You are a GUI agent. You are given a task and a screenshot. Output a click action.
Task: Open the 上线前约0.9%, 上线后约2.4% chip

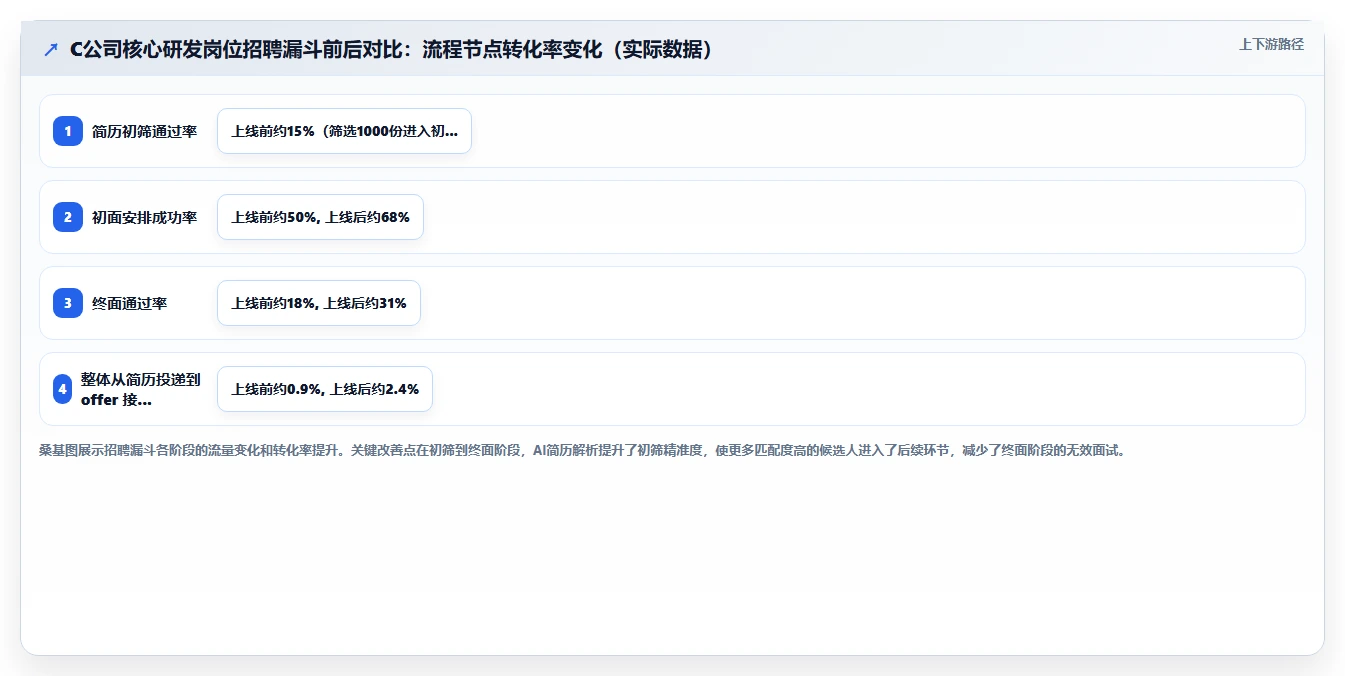pos(325,389)
